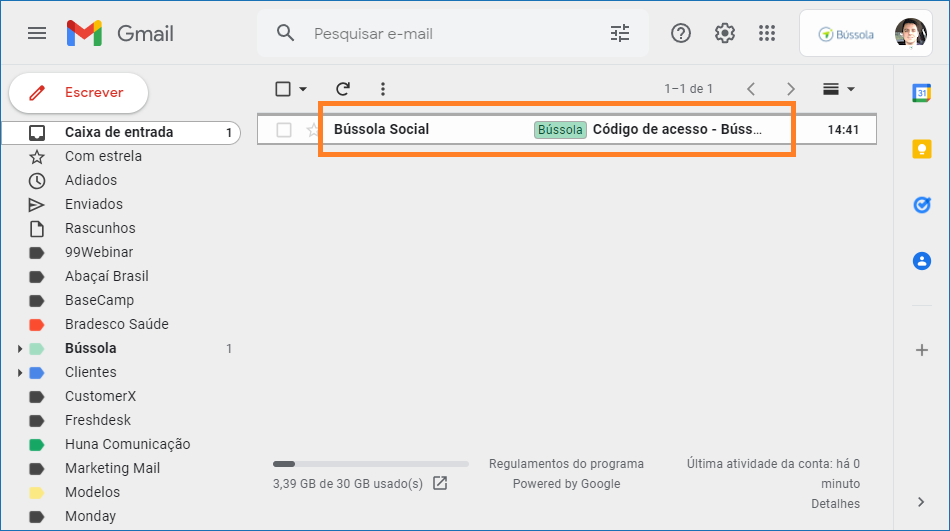Click the 14:41 email timestamp
This screenshot has width=950, height=531.
843,130
